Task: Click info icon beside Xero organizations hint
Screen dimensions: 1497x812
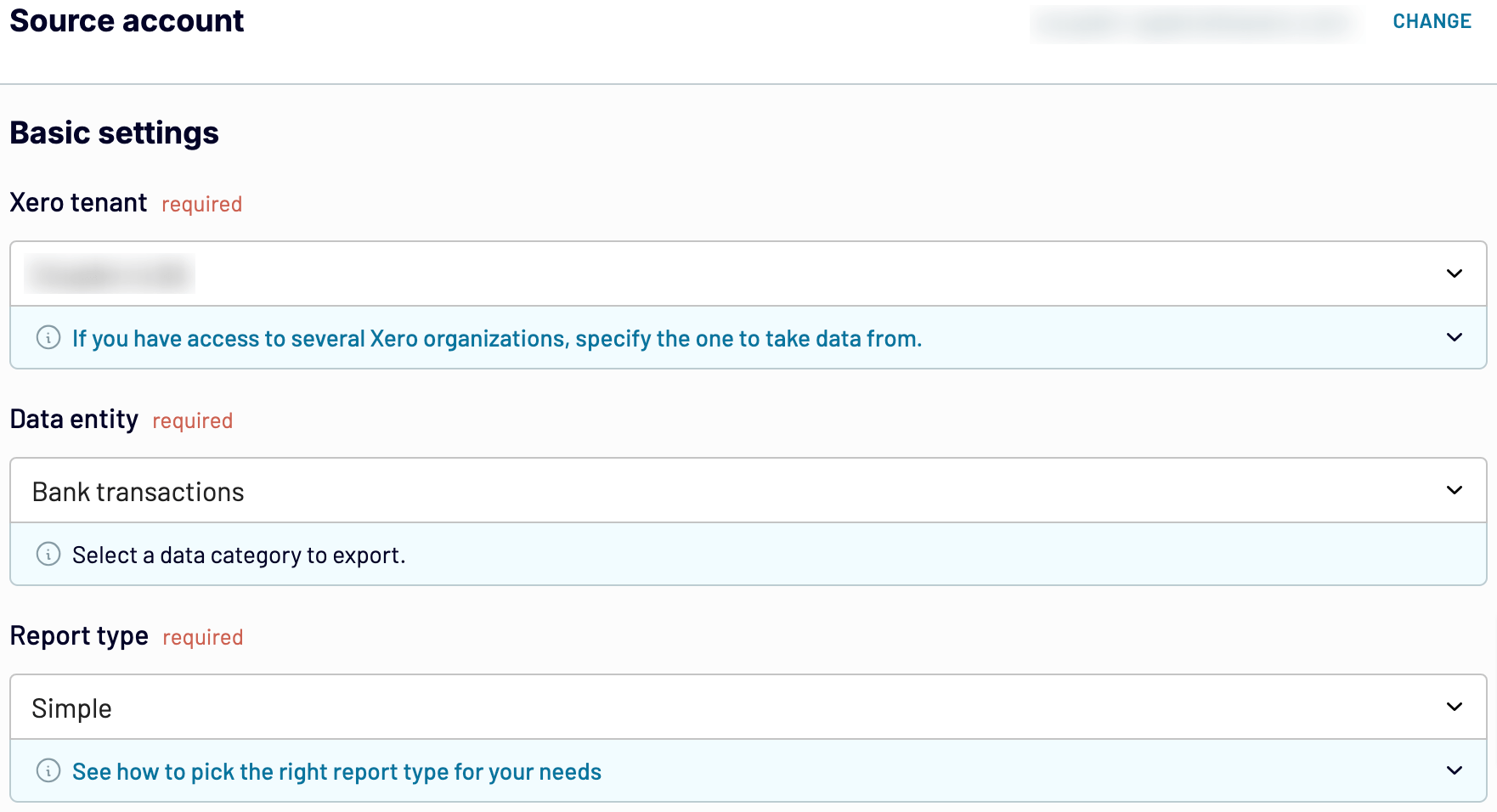Action: click(48, 337)
